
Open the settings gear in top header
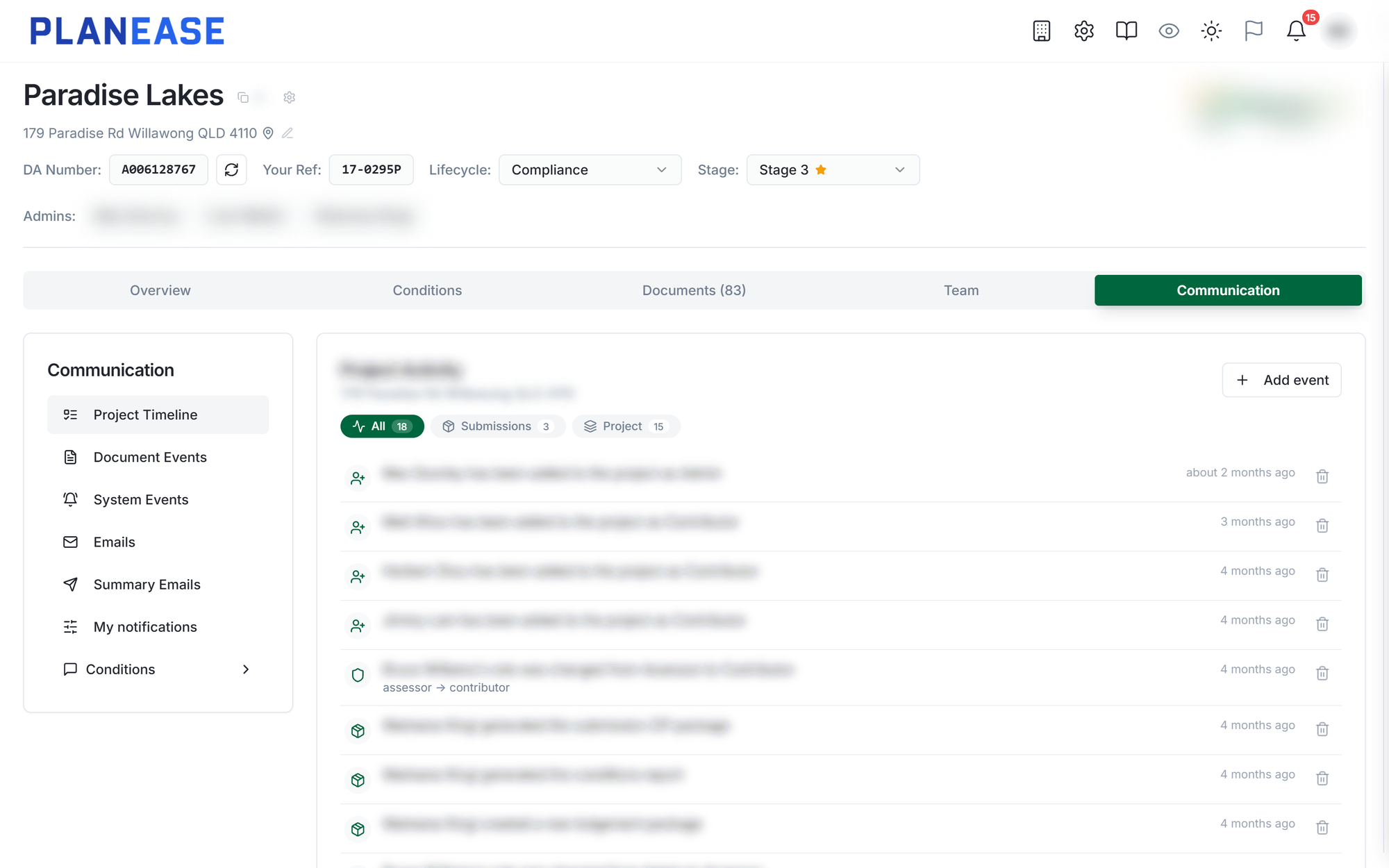1083,31
